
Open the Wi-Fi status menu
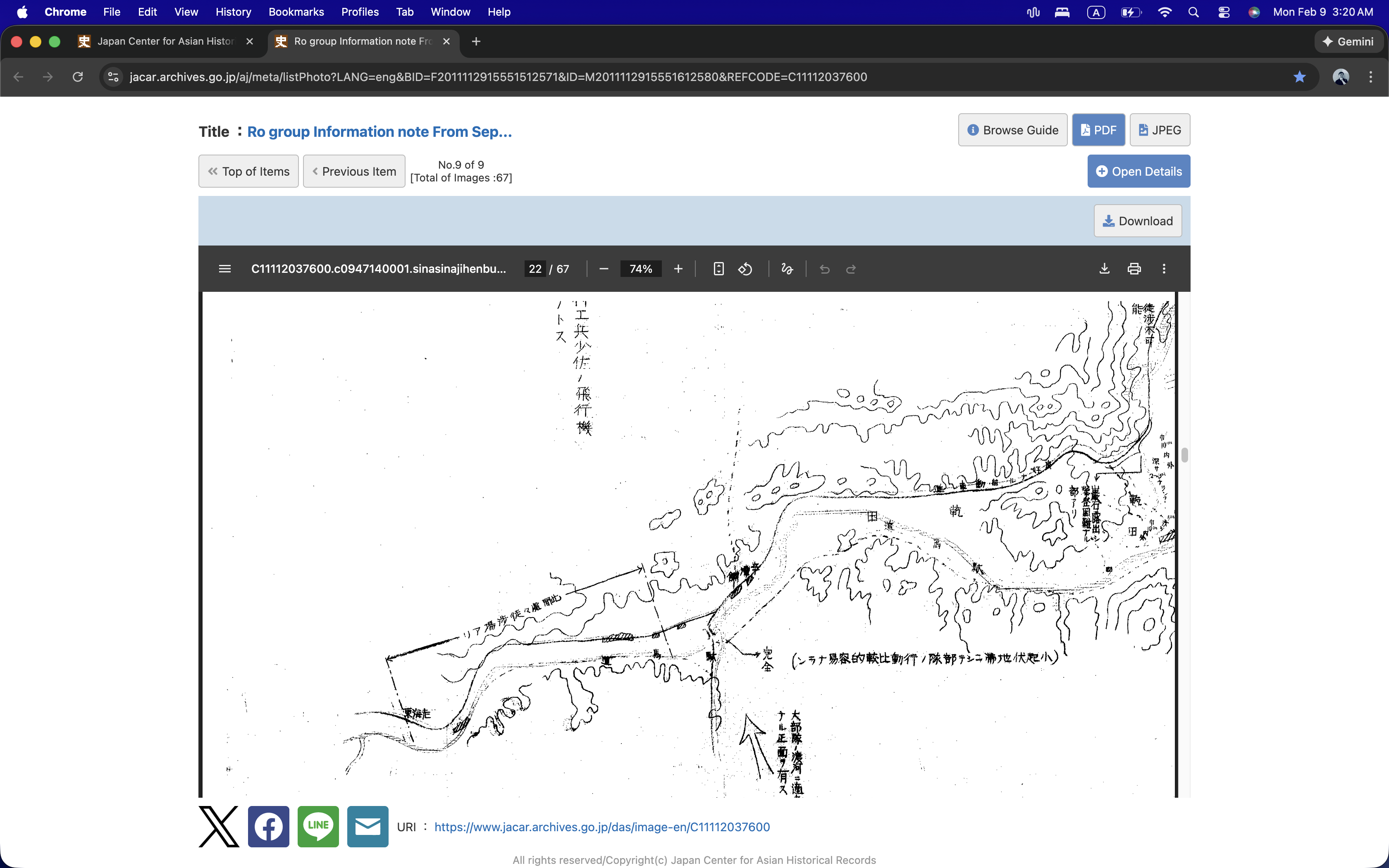(x=1165, y=12)
